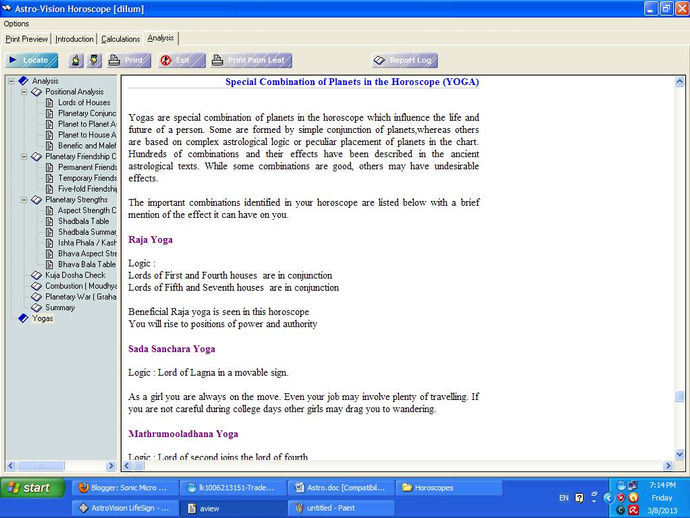The height and width of the screenshot is (518, 690).
Task: Click content pane horizontal scroll left arrow
Action: pyautogui.click(x=127, y=466)
